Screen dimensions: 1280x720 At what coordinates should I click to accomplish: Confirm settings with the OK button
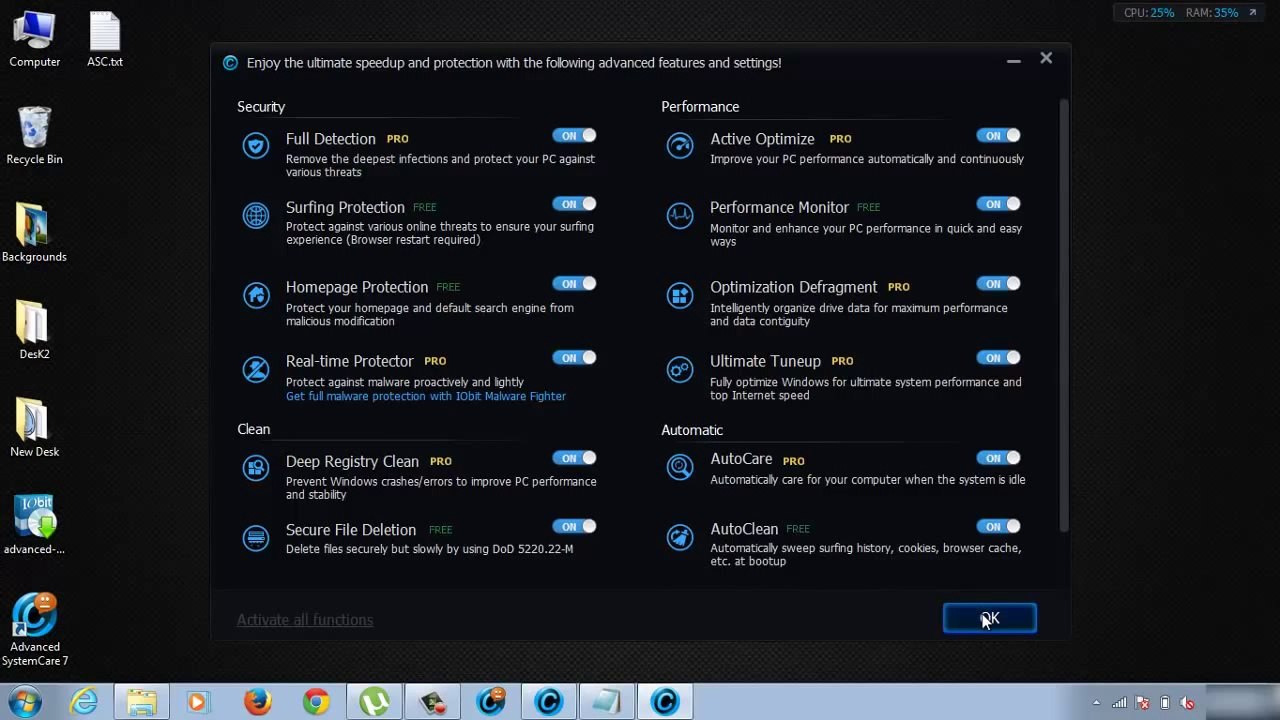point(990,619)
